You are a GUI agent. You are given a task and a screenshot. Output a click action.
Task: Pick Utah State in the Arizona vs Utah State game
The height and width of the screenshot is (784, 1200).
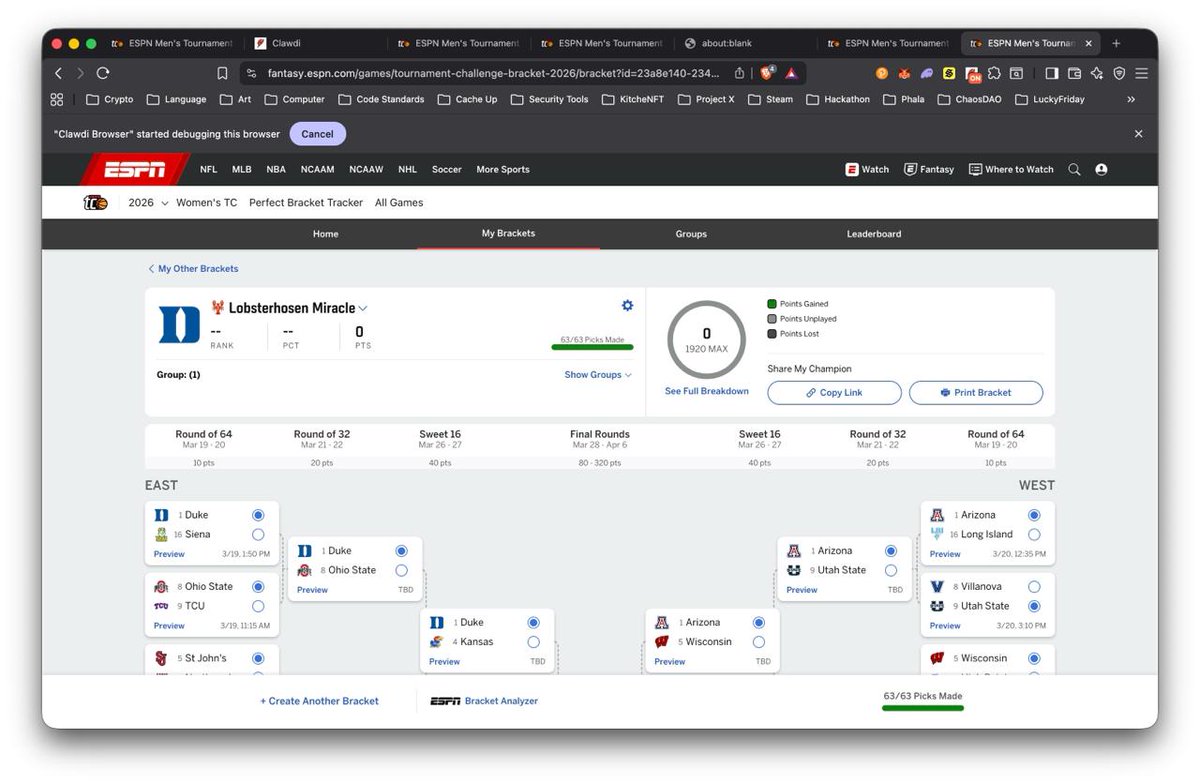(x=890, y=570)
